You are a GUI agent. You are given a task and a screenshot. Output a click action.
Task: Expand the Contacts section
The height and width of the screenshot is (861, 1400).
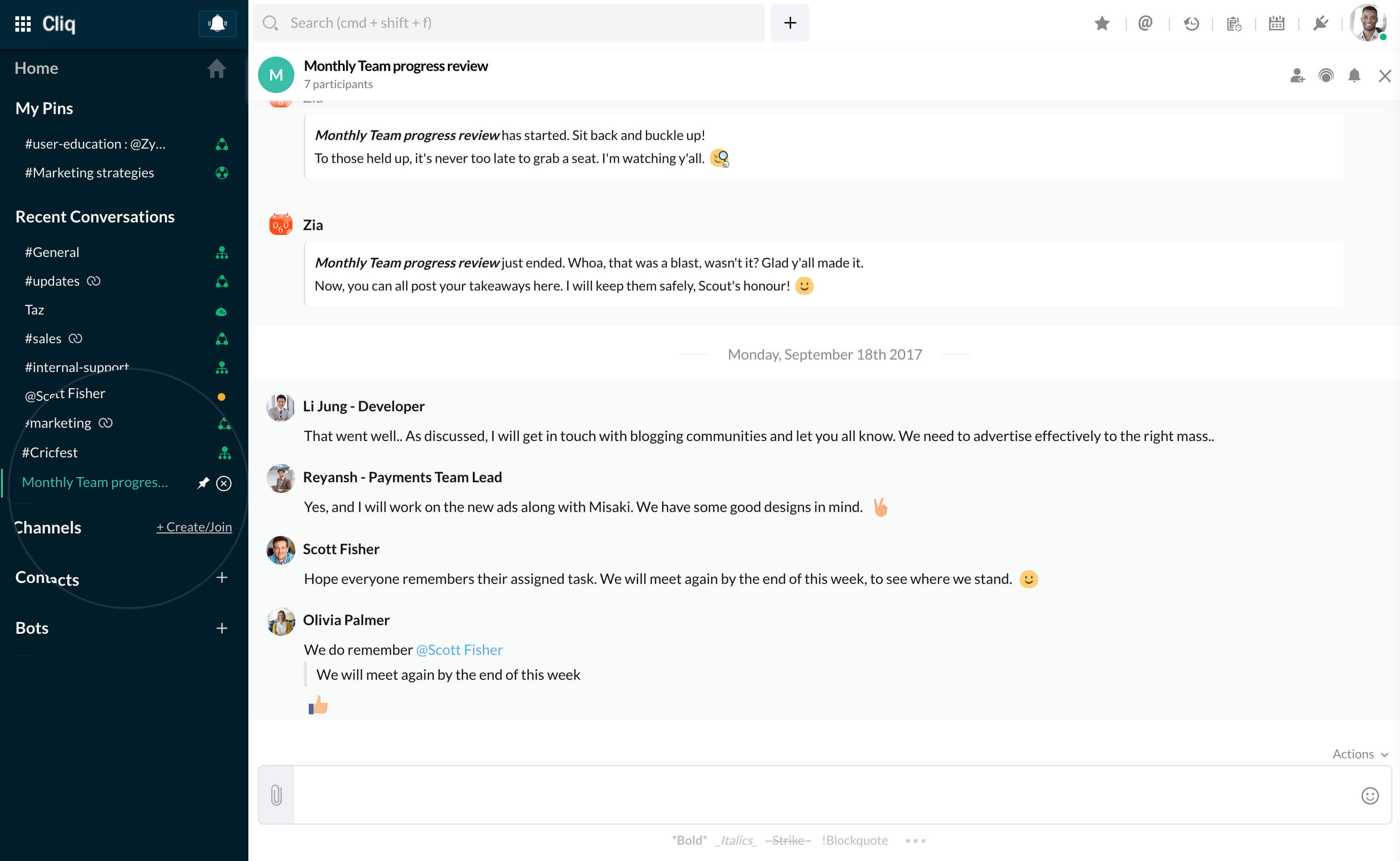pos(222,577)
